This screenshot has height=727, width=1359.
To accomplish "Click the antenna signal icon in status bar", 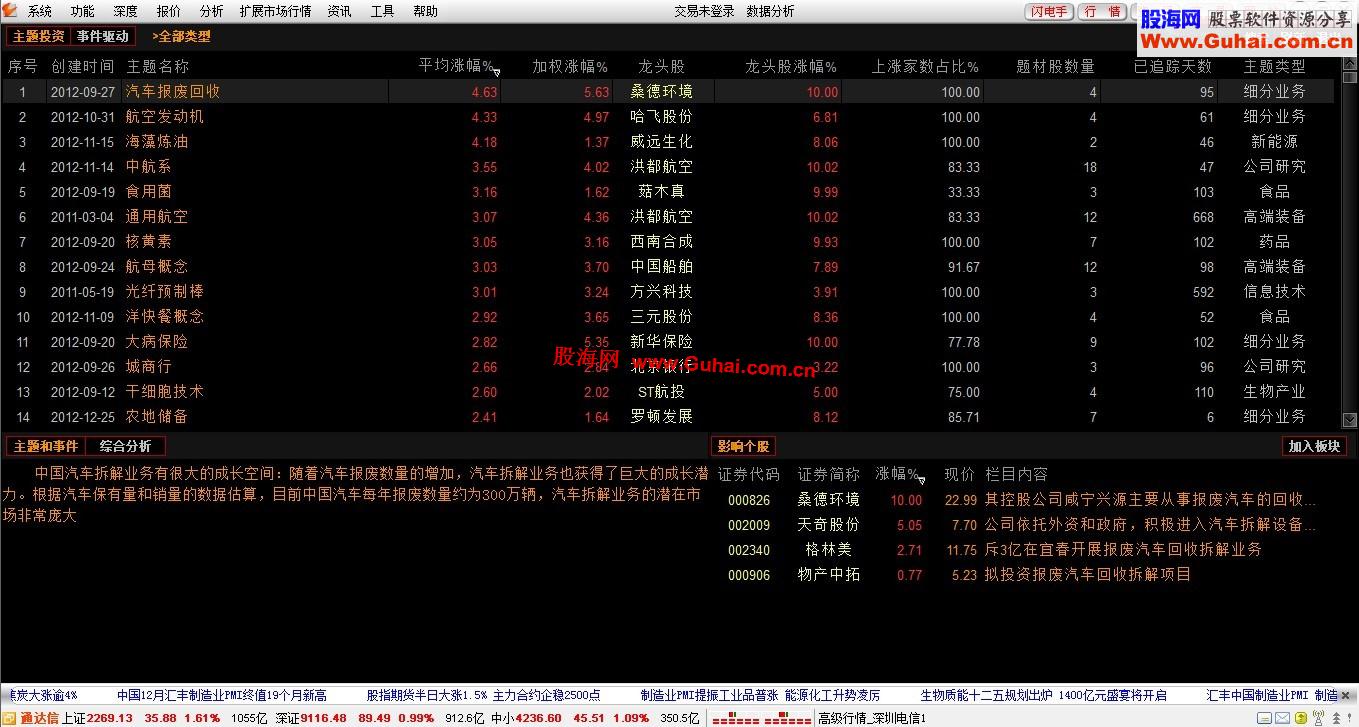I will 1318,718.
